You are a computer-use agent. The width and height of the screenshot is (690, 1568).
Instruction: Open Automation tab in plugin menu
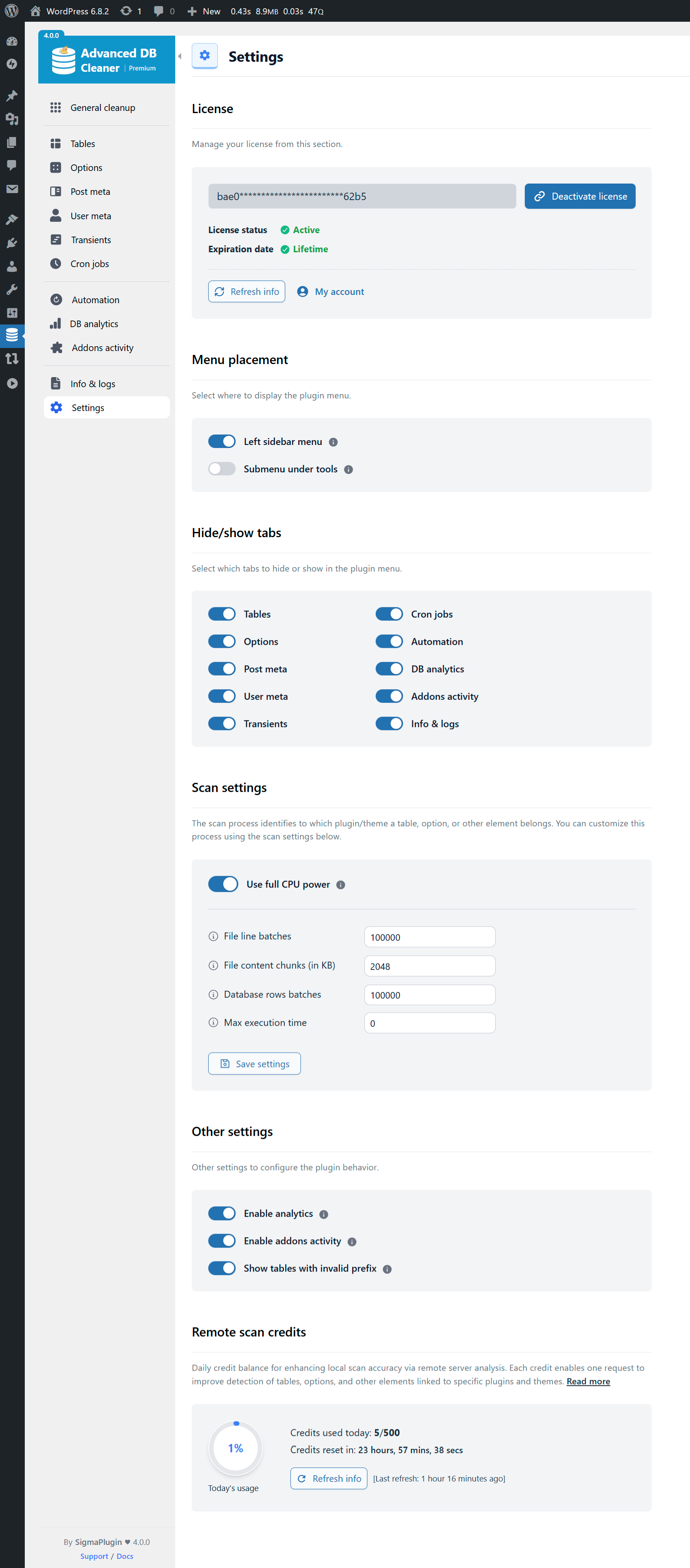pyautogui.click(x=107, y=300)
